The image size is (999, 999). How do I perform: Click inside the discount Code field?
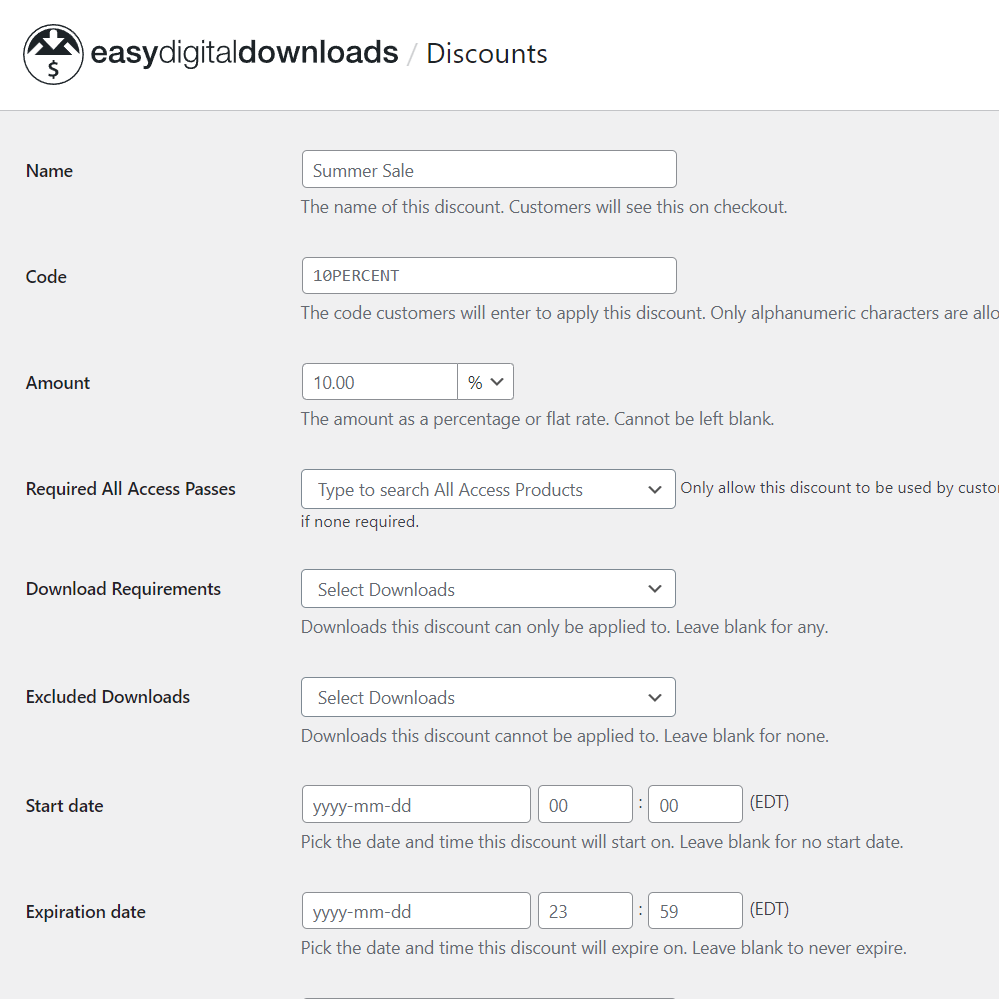[x=488, y=275]
